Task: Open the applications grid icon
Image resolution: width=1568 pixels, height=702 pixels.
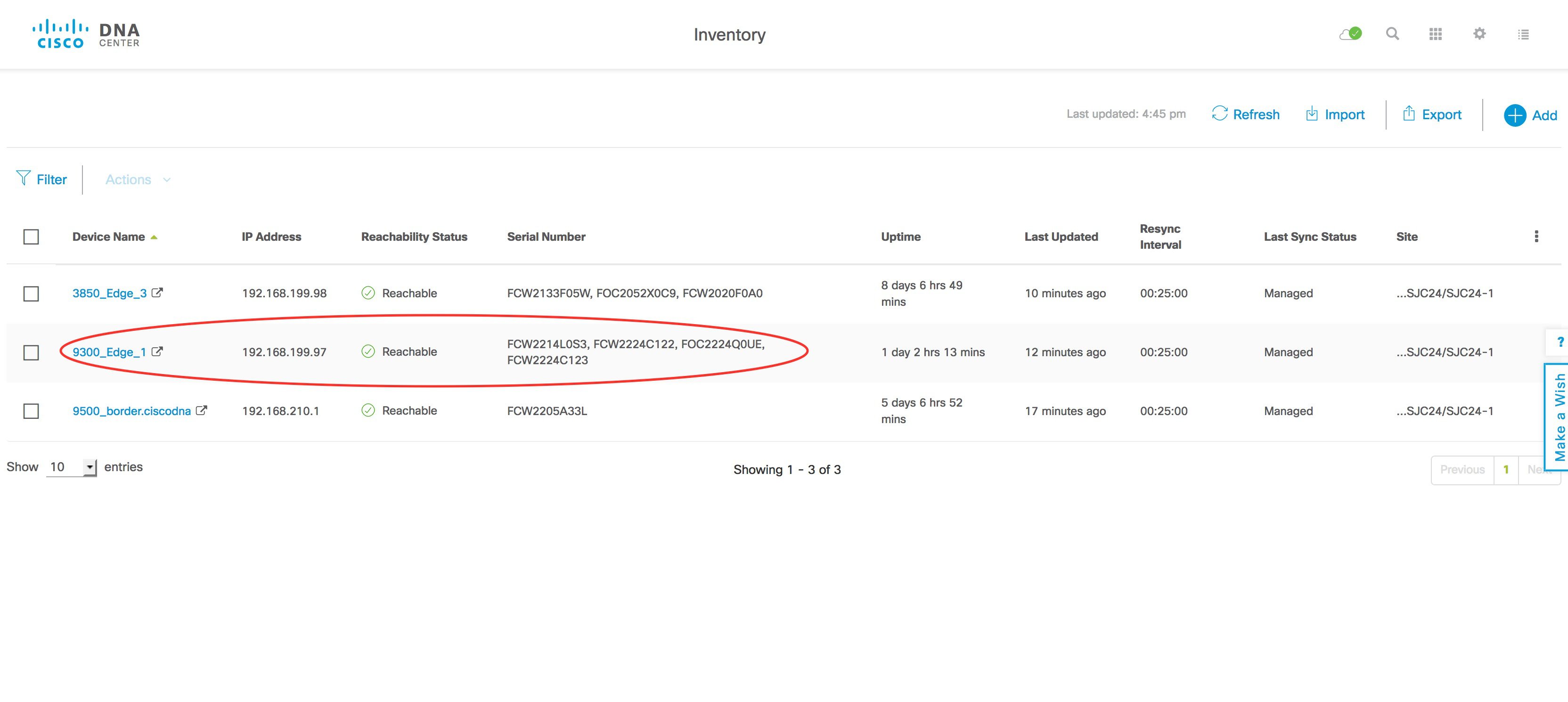Action: 1436,34
